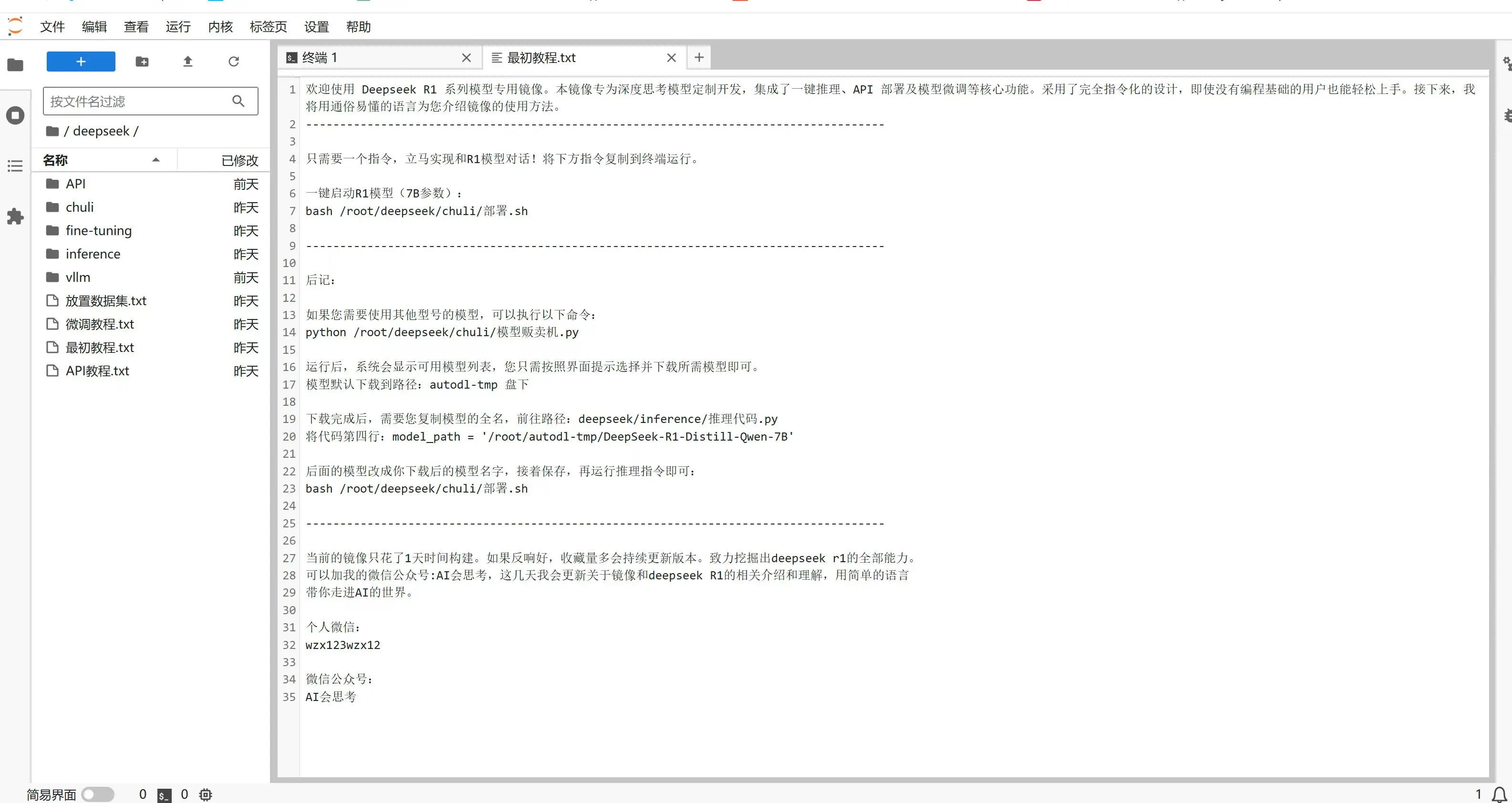Open the 内核 menu

click(220, 27)
